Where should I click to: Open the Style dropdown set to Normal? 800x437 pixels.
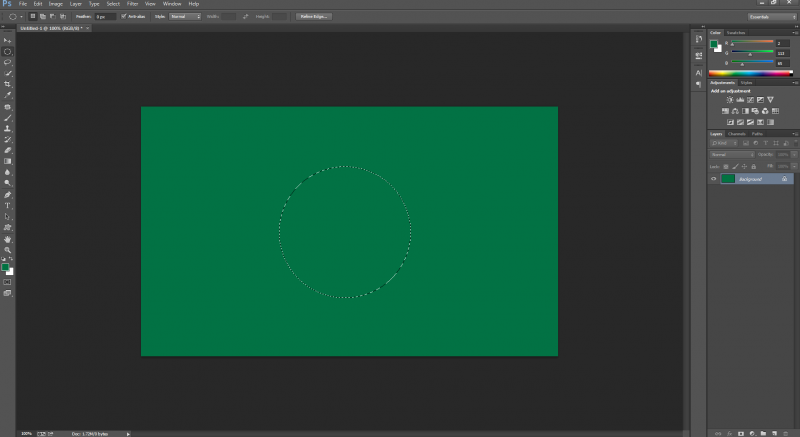[x=185, y=16]
